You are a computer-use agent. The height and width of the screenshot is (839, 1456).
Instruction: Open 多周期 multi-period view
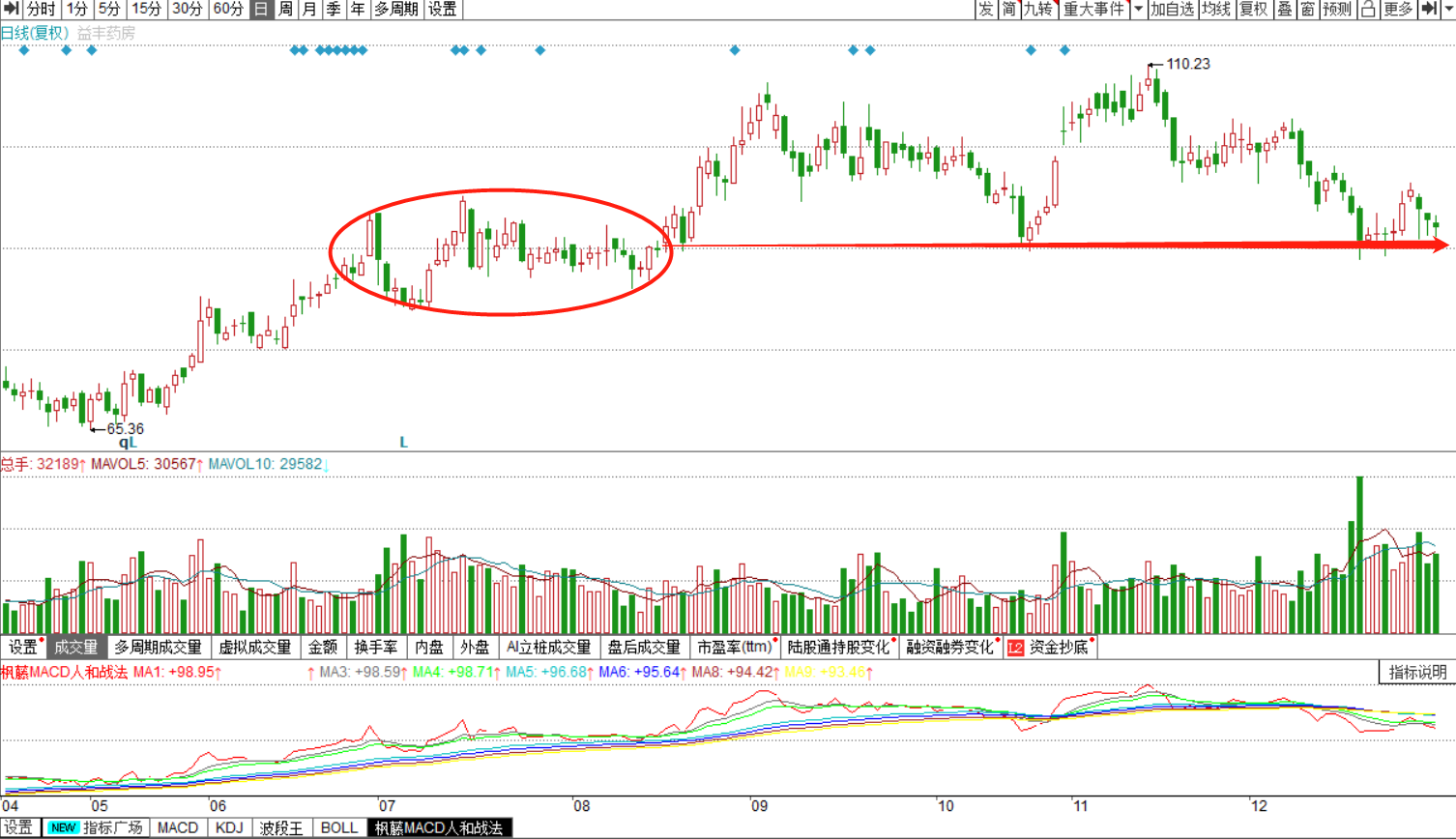(x=396, y=9)
